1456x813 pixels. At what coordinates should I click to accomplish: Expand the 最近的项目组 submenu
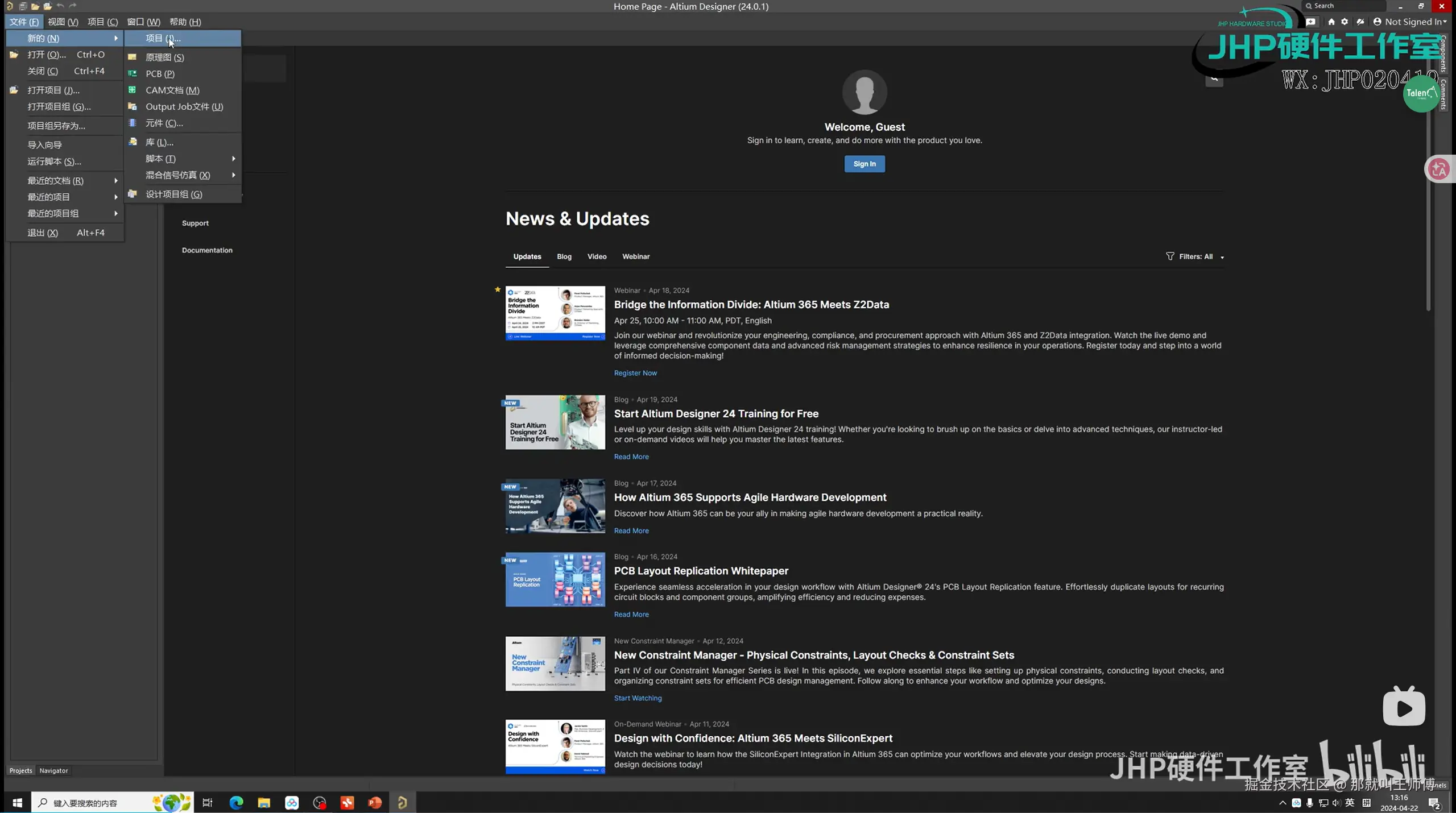[65, 214]
